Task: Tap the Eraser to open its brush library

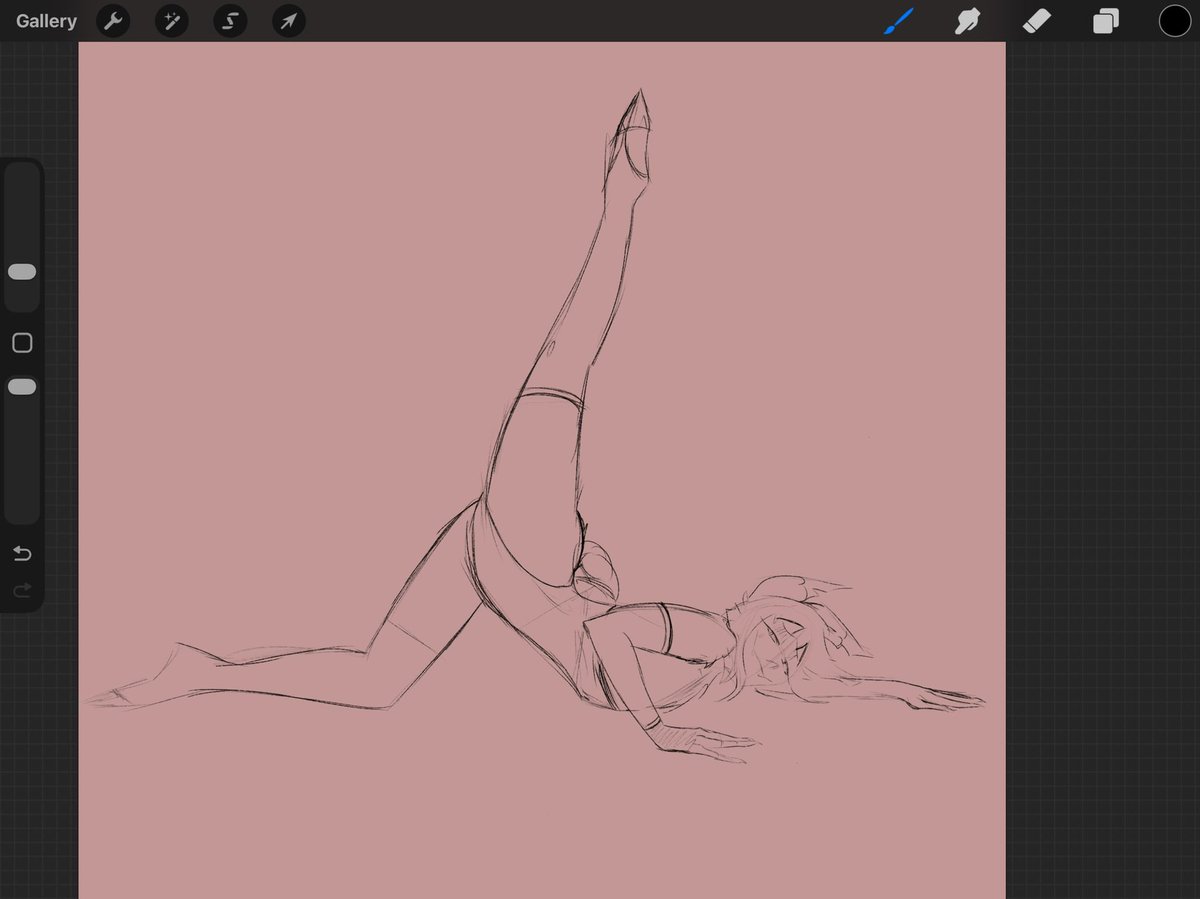Action: pyautogui.click(x=1036, y=19)
